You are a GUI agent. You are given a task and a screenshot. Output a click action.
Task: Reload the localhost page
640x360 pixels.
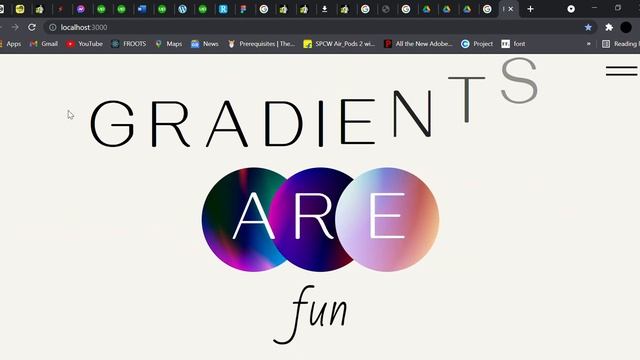click(32, 27)
